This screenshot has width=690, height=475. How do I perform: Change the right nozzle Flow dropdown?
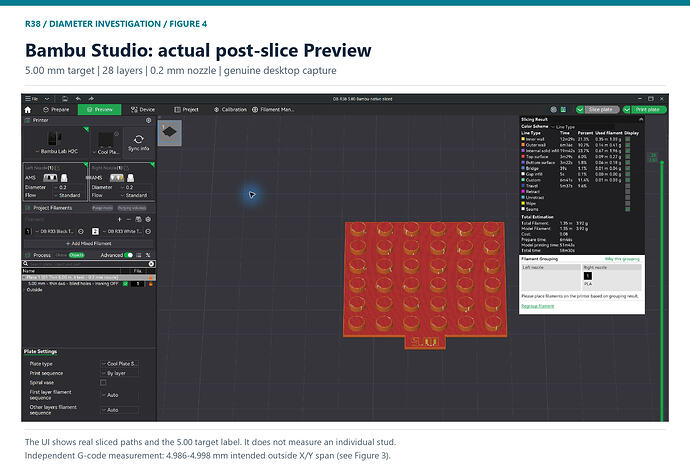(x=135, y=195)
